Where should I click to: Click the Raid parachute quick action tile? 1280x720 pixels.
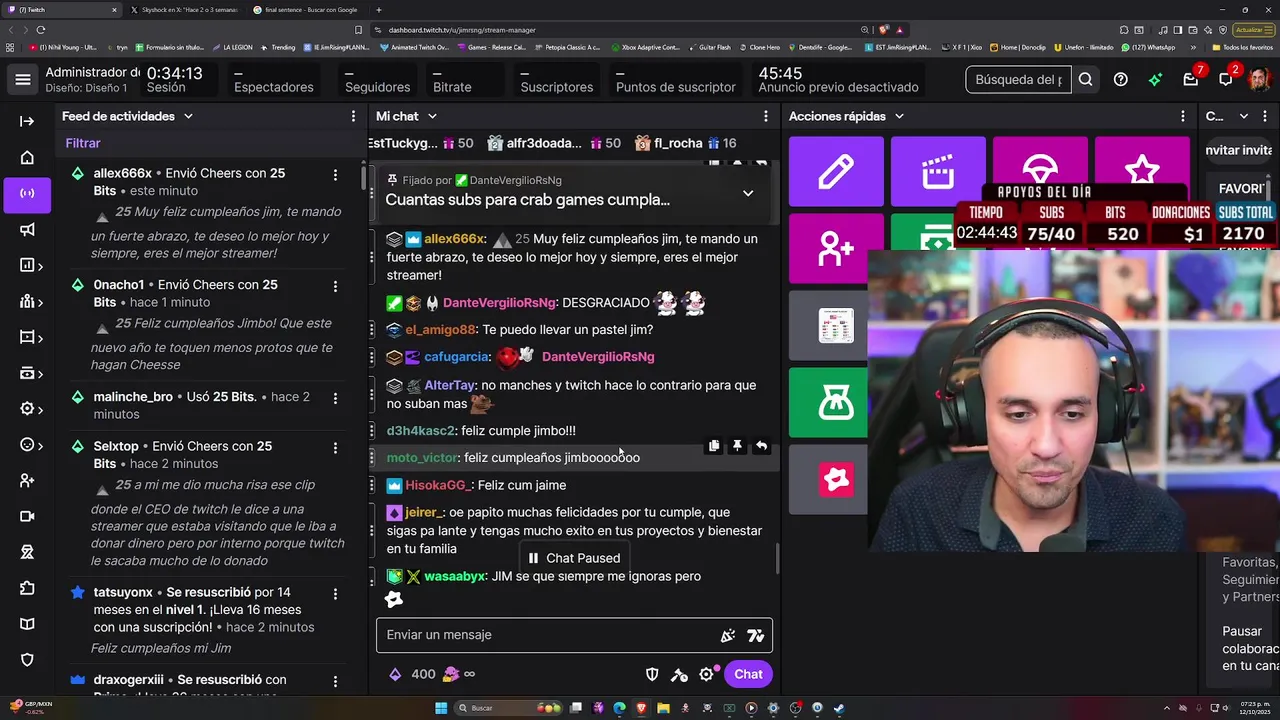pos(1040,167)
